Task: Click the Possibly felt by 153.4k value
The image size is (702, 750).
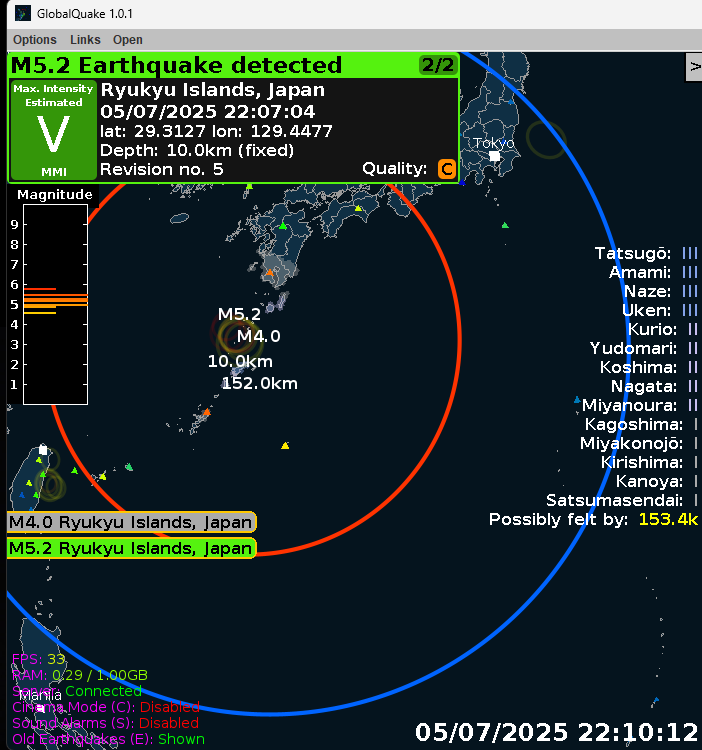Action: 668,519
